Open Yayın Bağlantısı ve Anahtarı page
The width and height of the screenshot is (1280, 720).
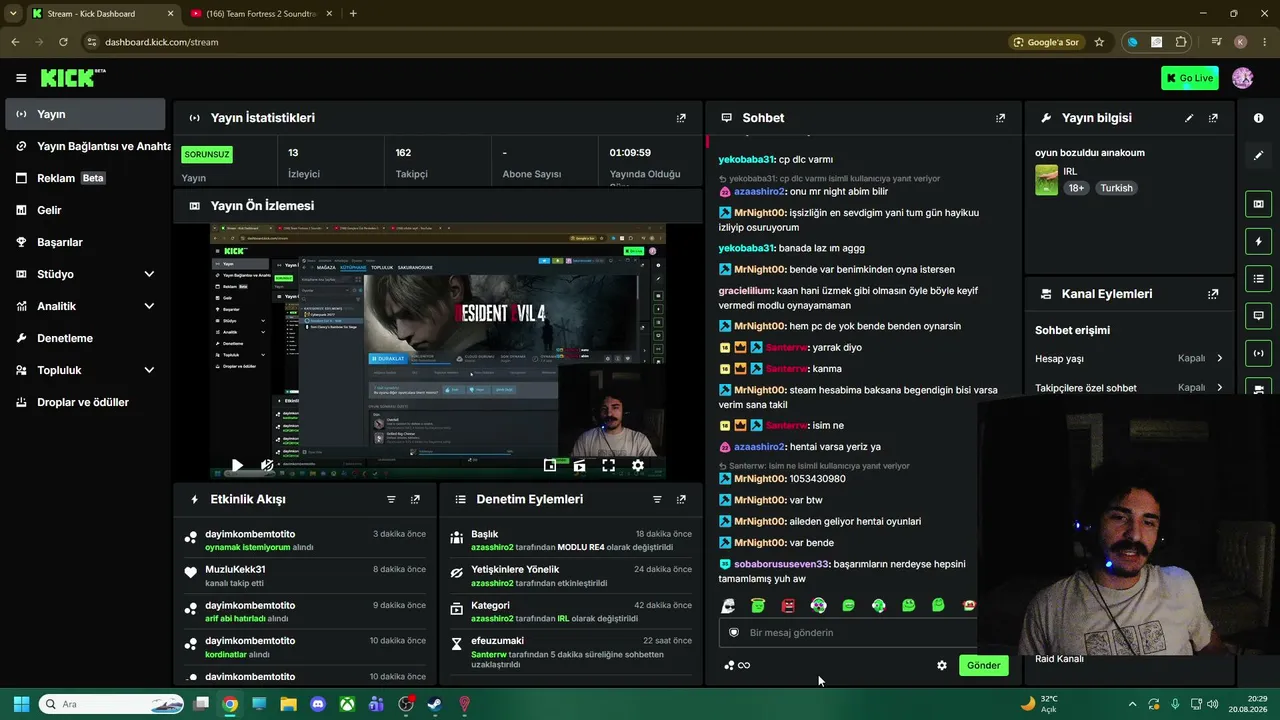(88, 146)
